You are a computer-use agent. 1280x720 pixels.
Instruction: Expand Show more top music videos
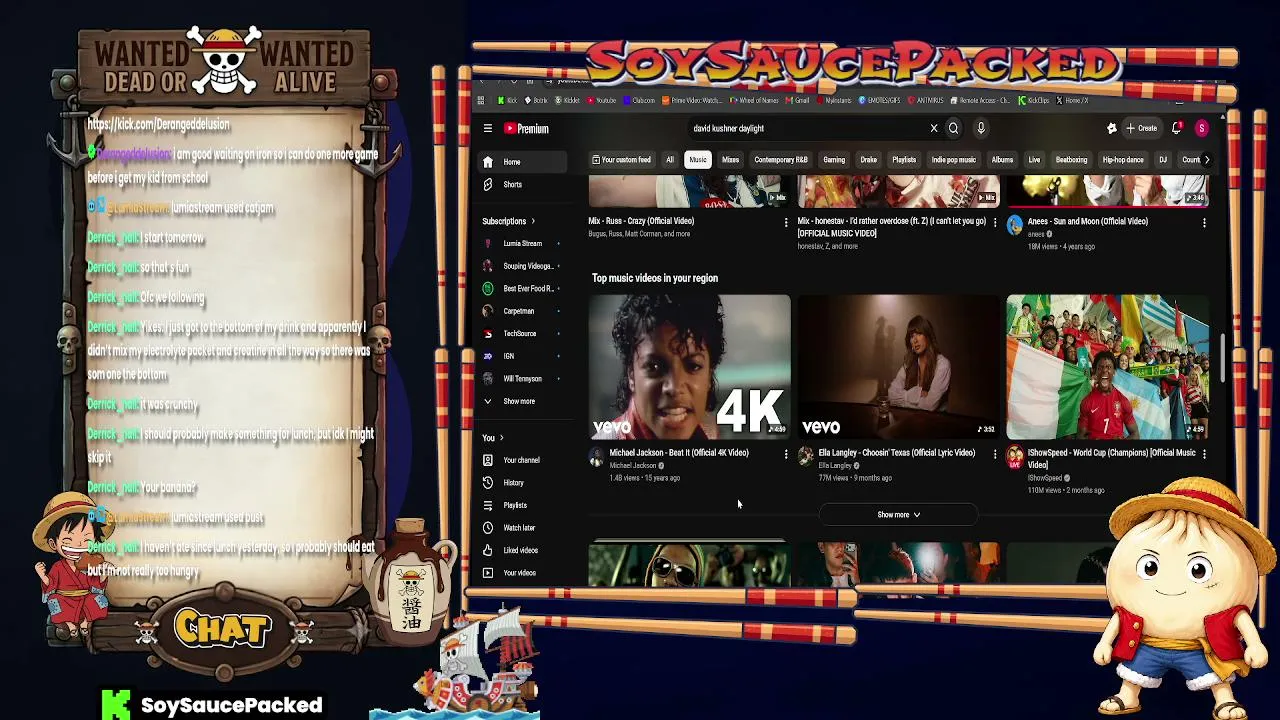pyautogui.click(x=898, y=515)
